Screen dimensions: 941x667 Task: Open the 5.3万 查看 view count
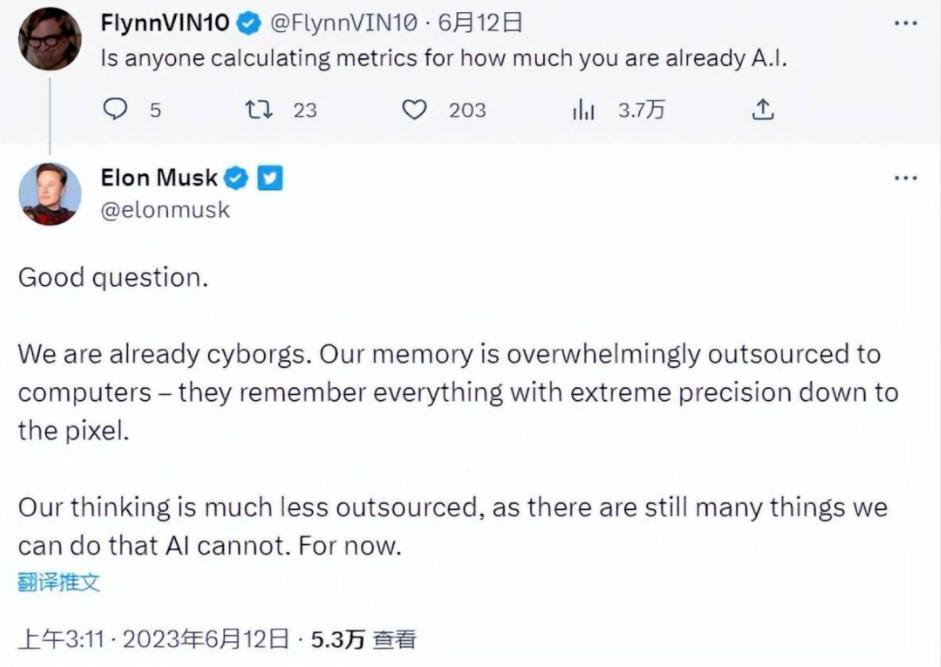[364, 639]
